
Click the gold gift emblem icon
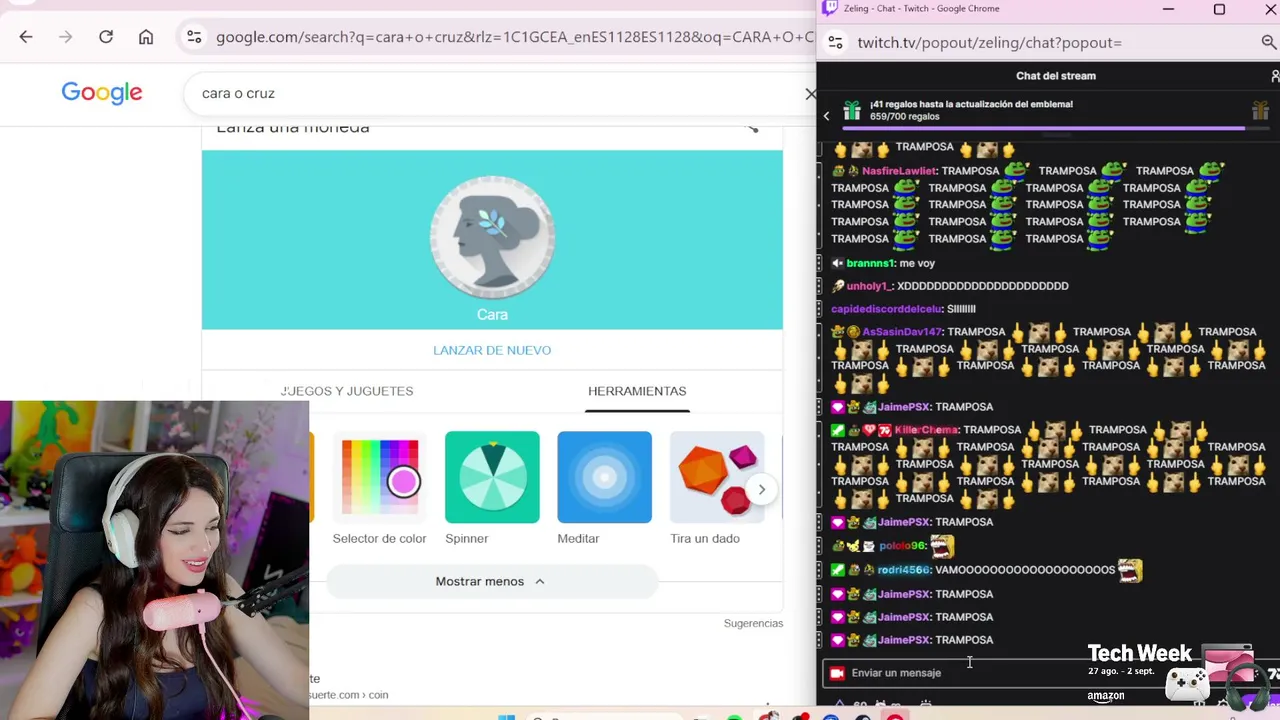1260,110
